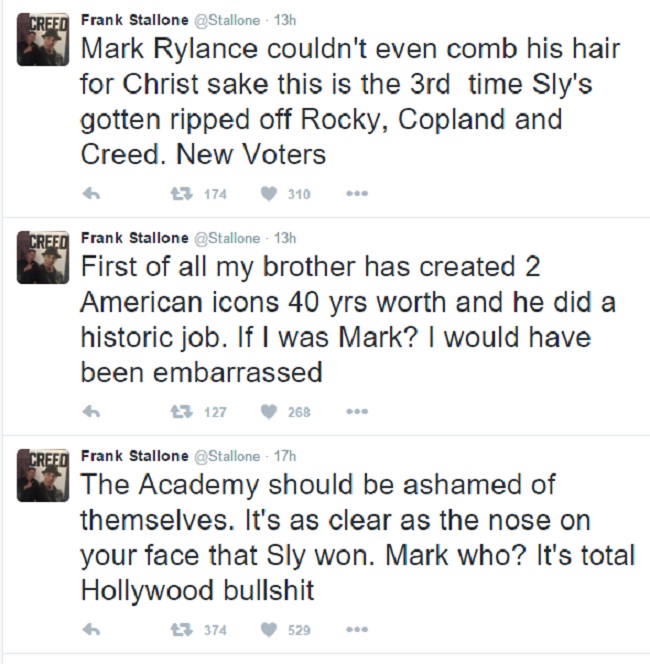
Task: Click @Stallone handle on the second tweet
Action: [x=229, y=237]
